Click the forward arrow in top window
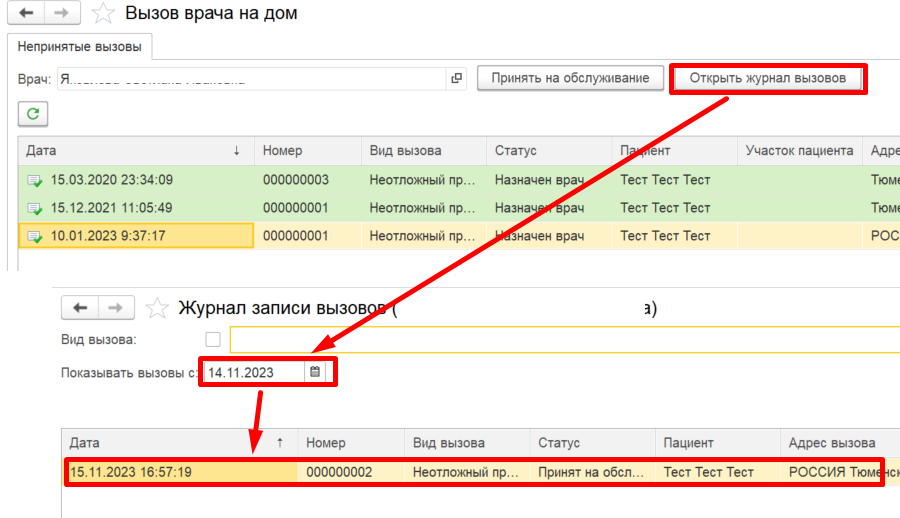This screenshot has height=518, width=900. pos(61,14)
